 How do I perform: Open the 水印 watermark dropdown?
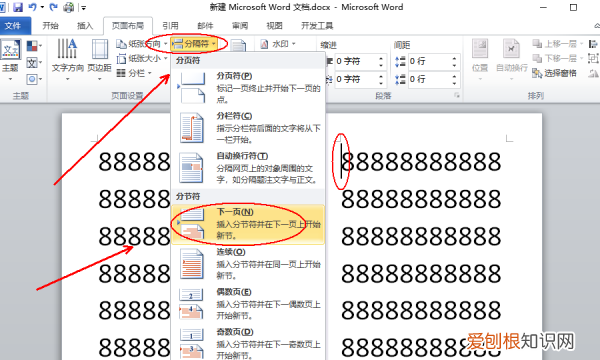click(x=278, y=44)
